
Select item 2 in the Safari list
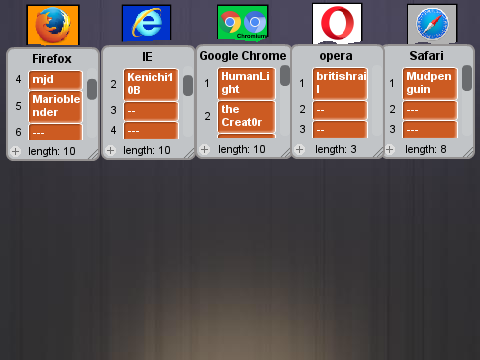coord(430,110)
